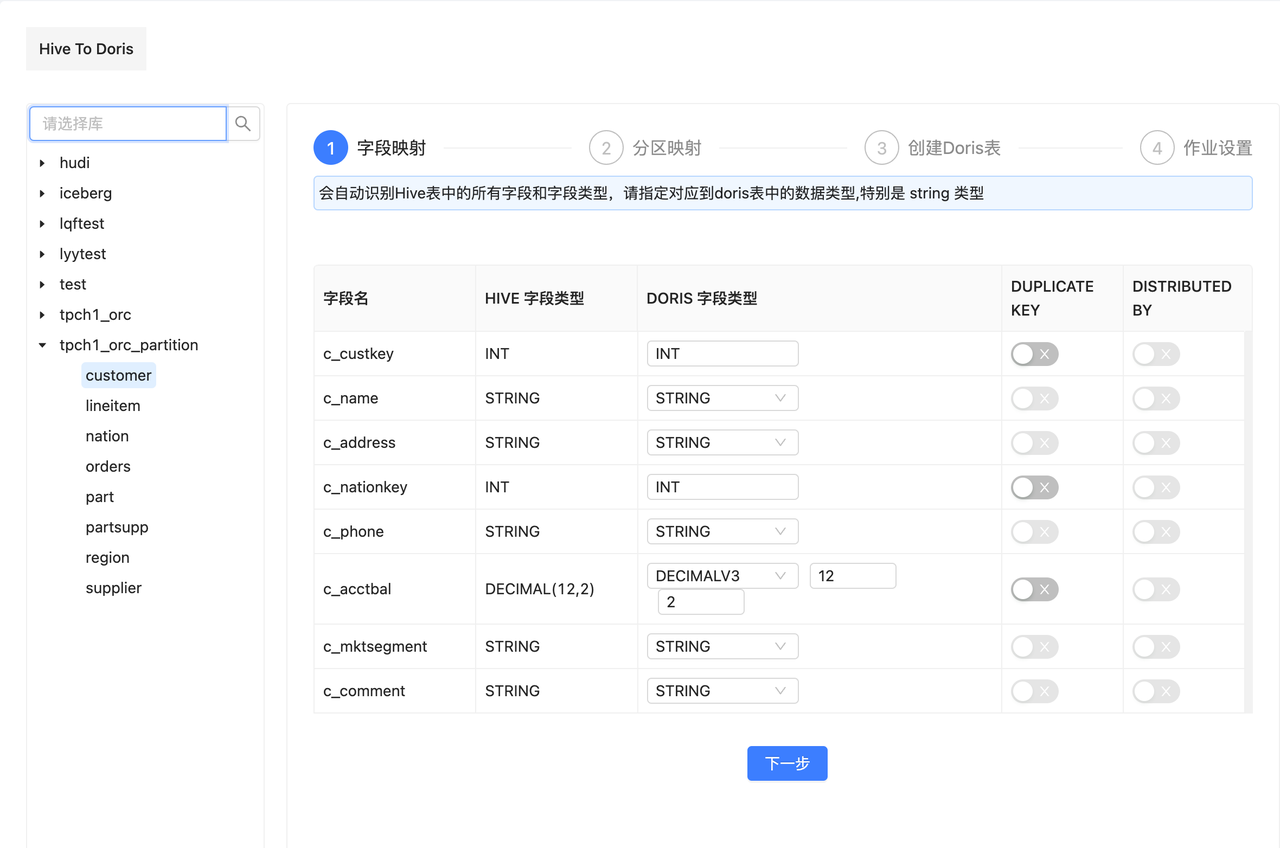Click the collapse arrow beside tpch1_orc_partition
The height and width of the screenshot is (848, 1280).
42,344
